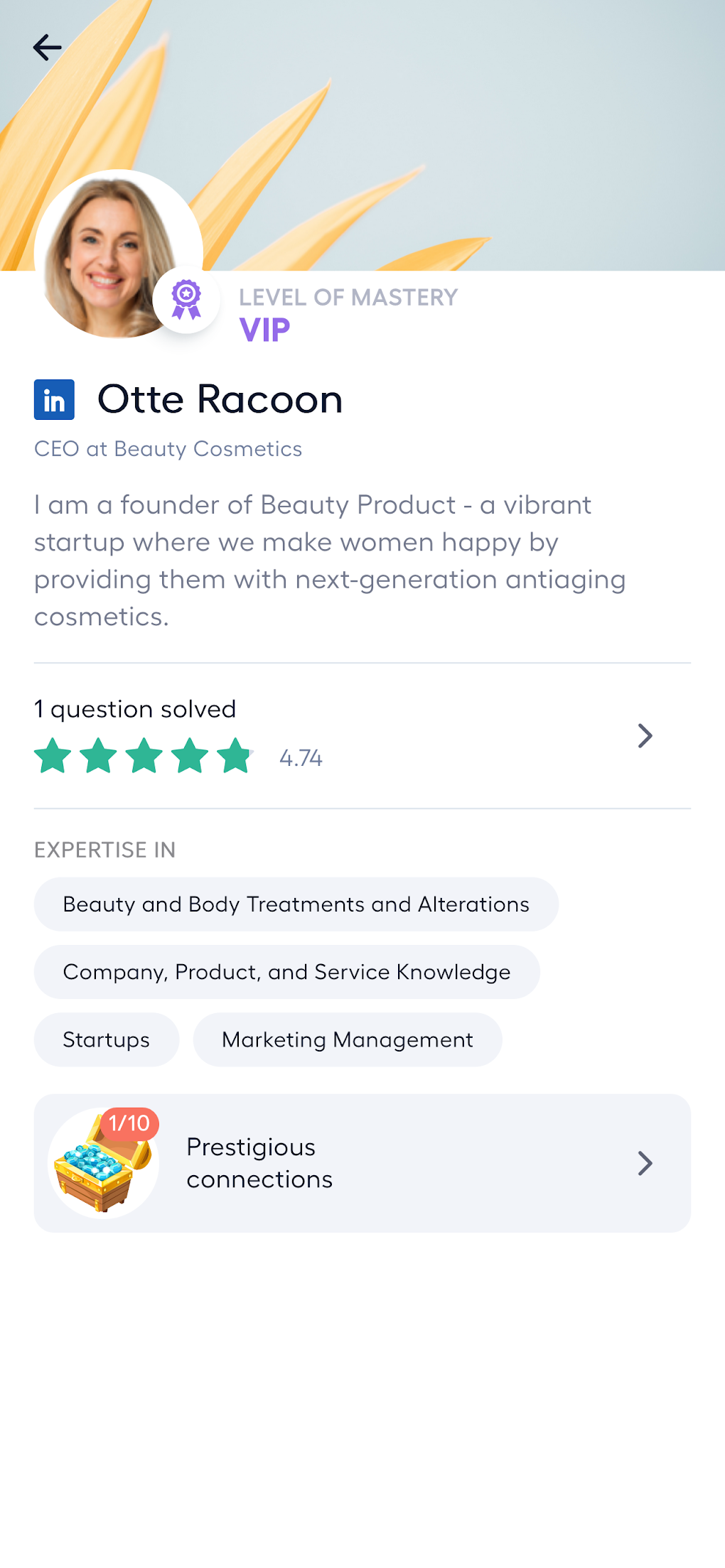Expand the Prestigious connections chevron
This screenshot has width=725, height=1568.
tap(645, 1164)
